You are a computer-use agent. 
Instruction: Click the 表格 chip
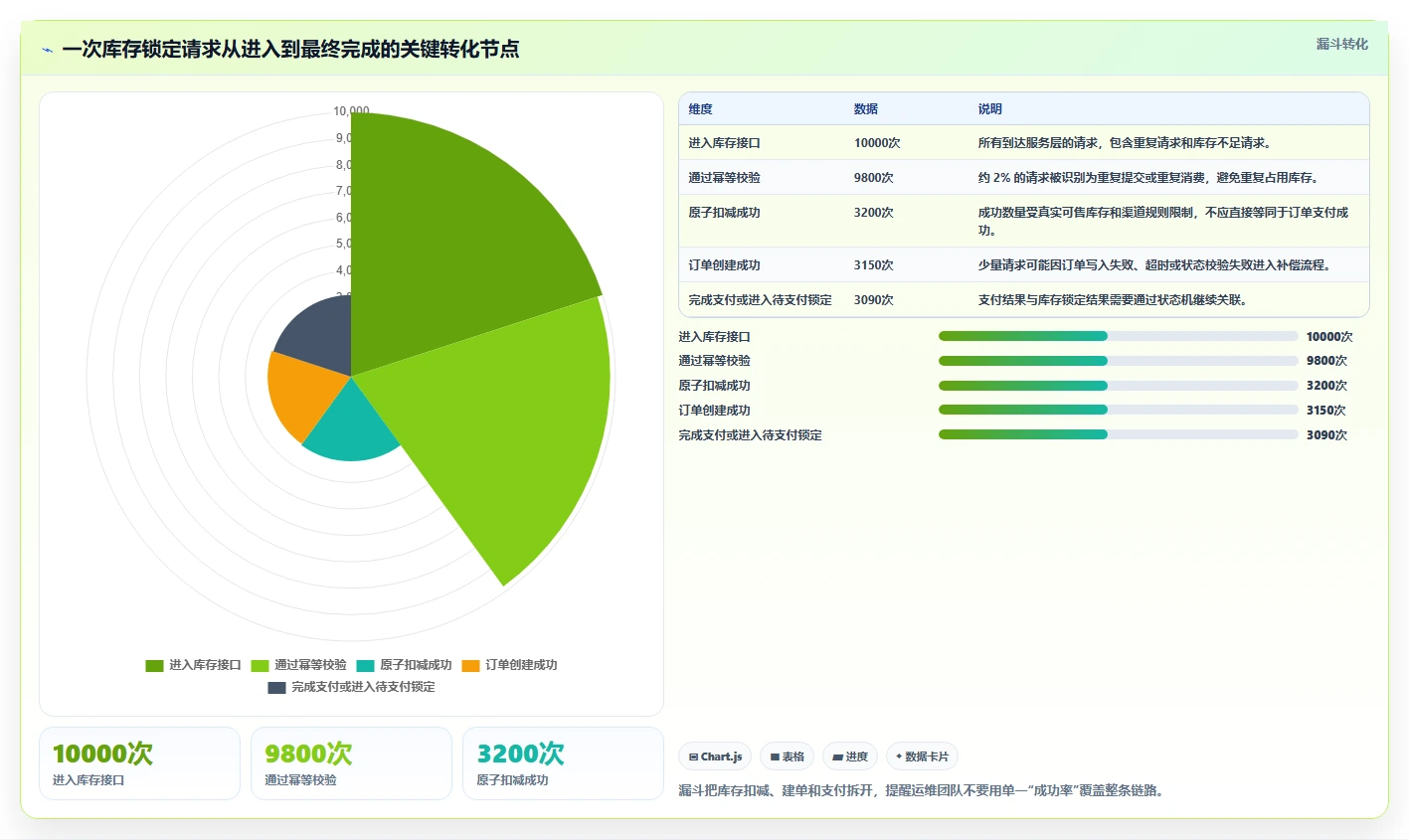[x=787, y=756]
